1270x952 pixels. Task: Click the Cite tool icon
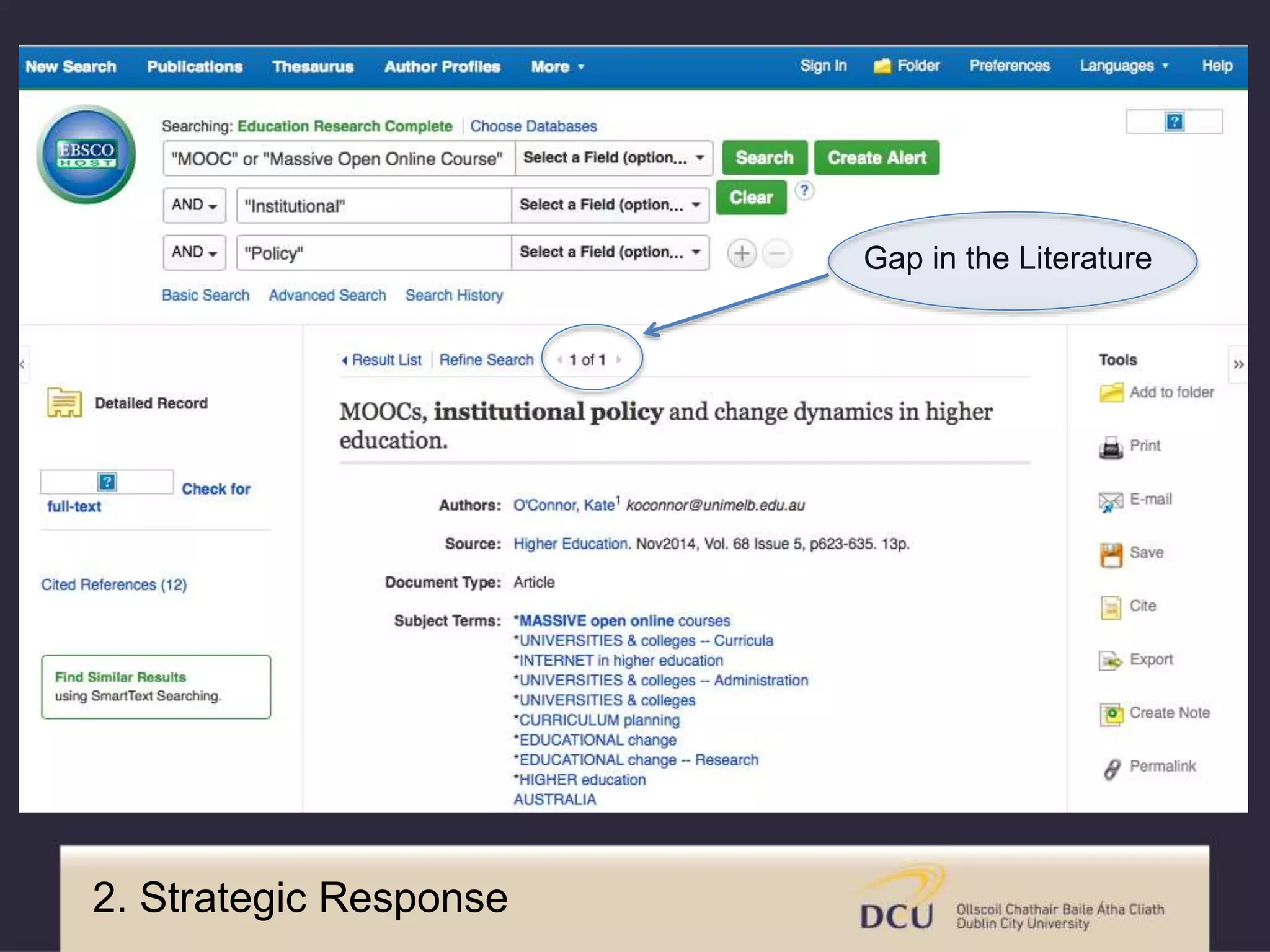click(x=1111, y=607)
